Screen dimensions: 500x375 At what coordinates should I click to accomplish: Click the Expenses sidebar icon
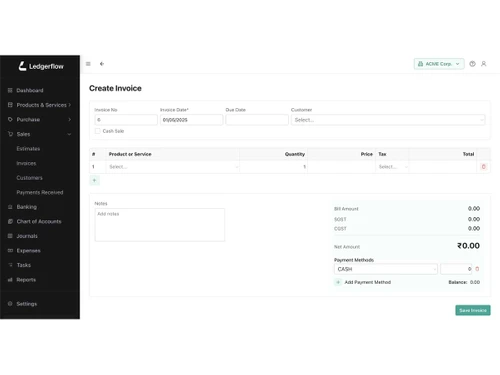click(x=10, y=250)
